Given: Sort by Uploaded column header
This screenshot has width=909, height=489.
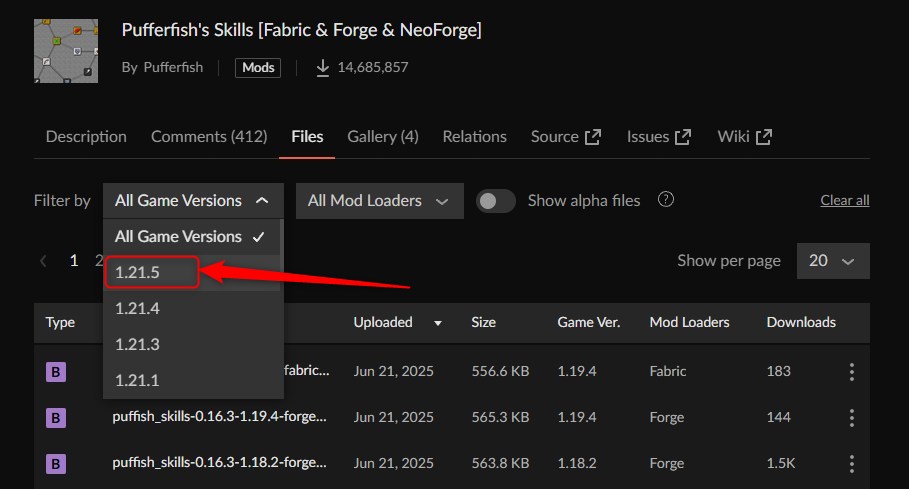Looking at the screenshot, I should click(383, 322).
